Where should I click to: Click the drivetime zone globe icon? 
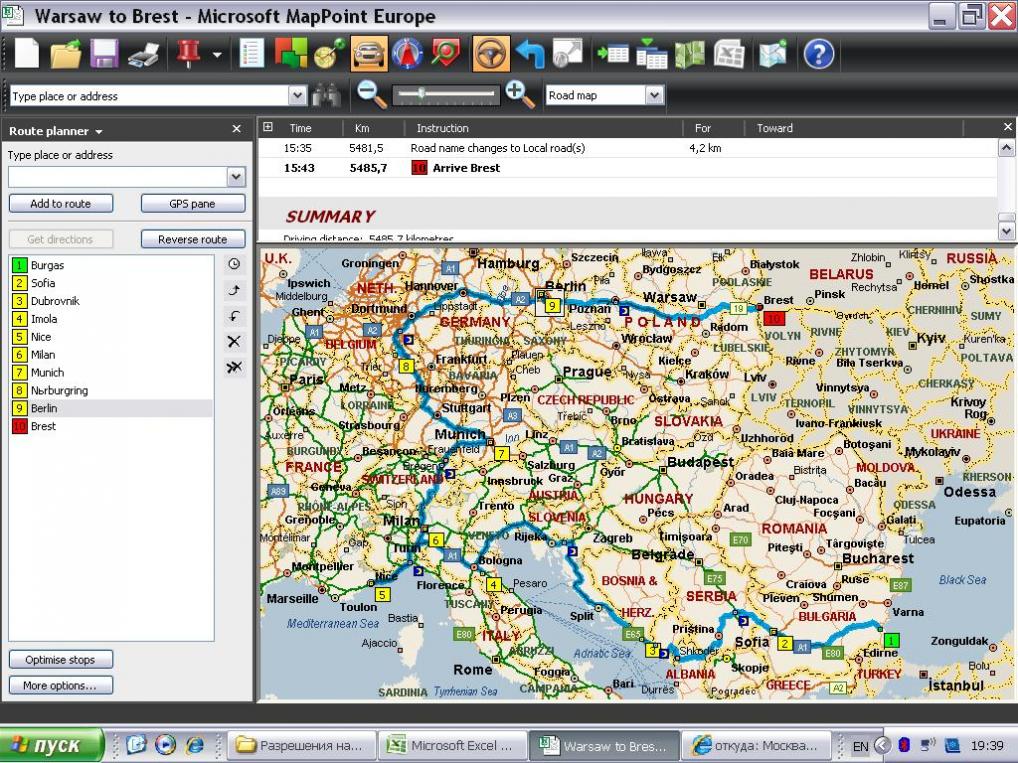pos(330,53)
